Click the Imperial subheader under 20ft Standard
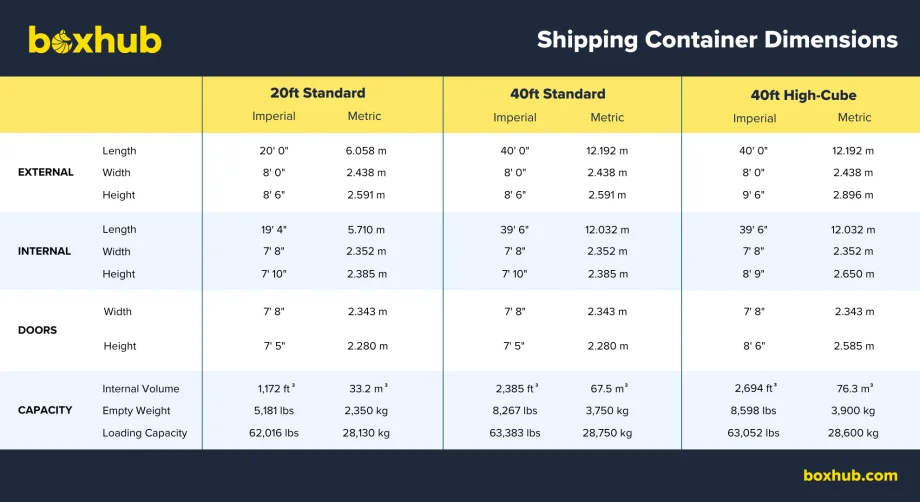Image resolution: width=920 pixels, height=502 pixels. click(x=273, y=116)
